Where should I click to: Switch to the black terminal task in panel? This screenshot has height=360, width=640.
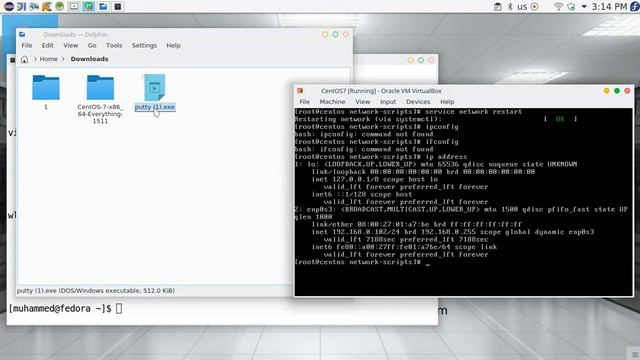click(118, 6)
